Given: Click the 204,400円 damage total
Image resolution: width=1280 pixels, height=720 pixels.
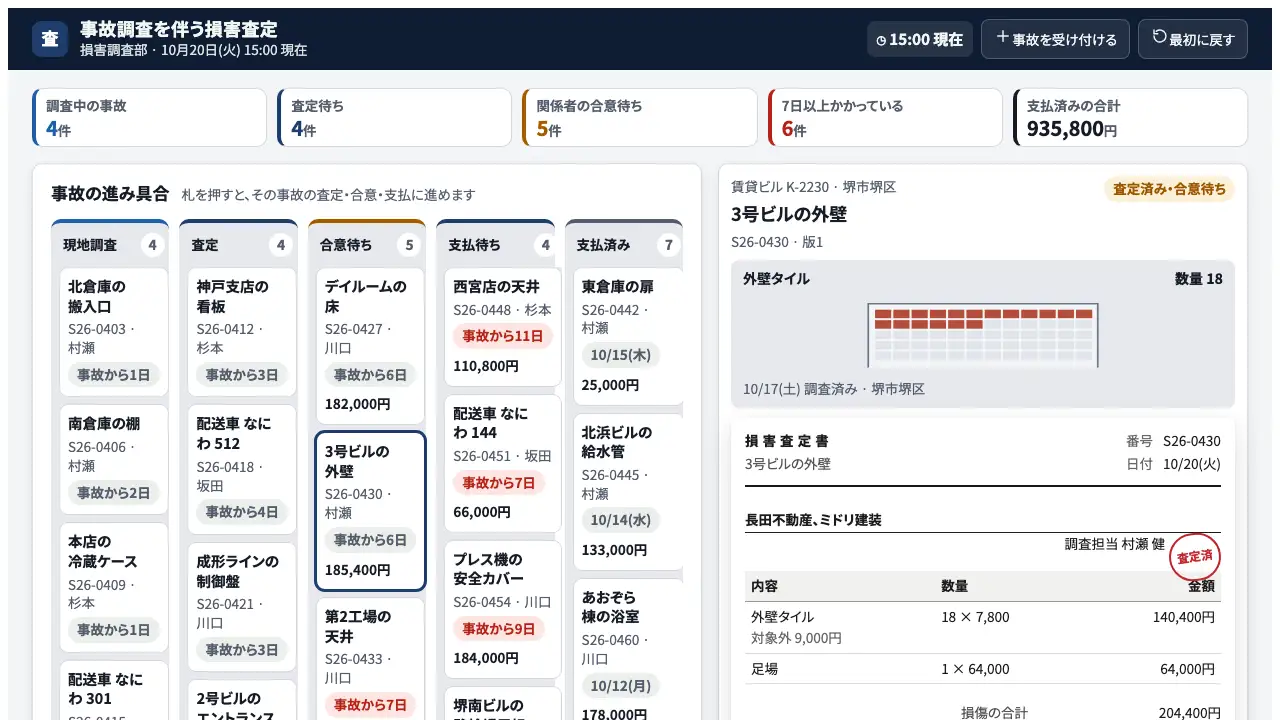Looking at the screenshot, I should tap(1187, 713).
